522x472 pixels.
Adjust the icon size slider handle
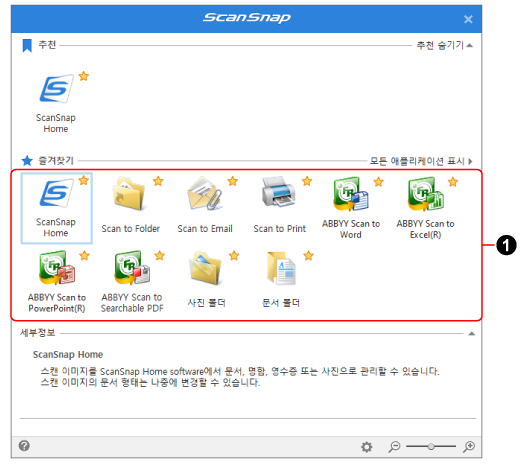click(431, 446)
